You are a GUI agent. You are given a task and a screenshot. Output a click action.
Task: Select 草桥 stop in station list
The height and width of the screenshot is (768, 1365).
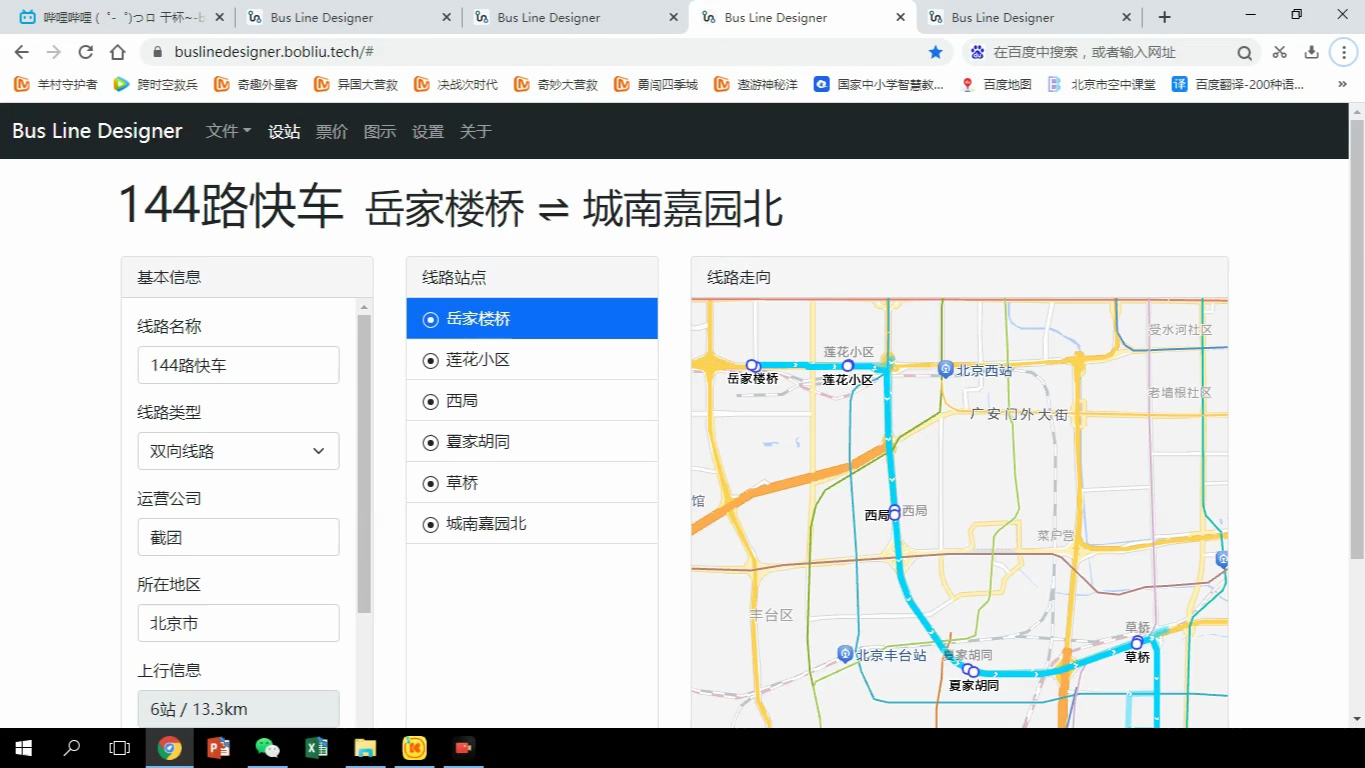pos(532,483)
